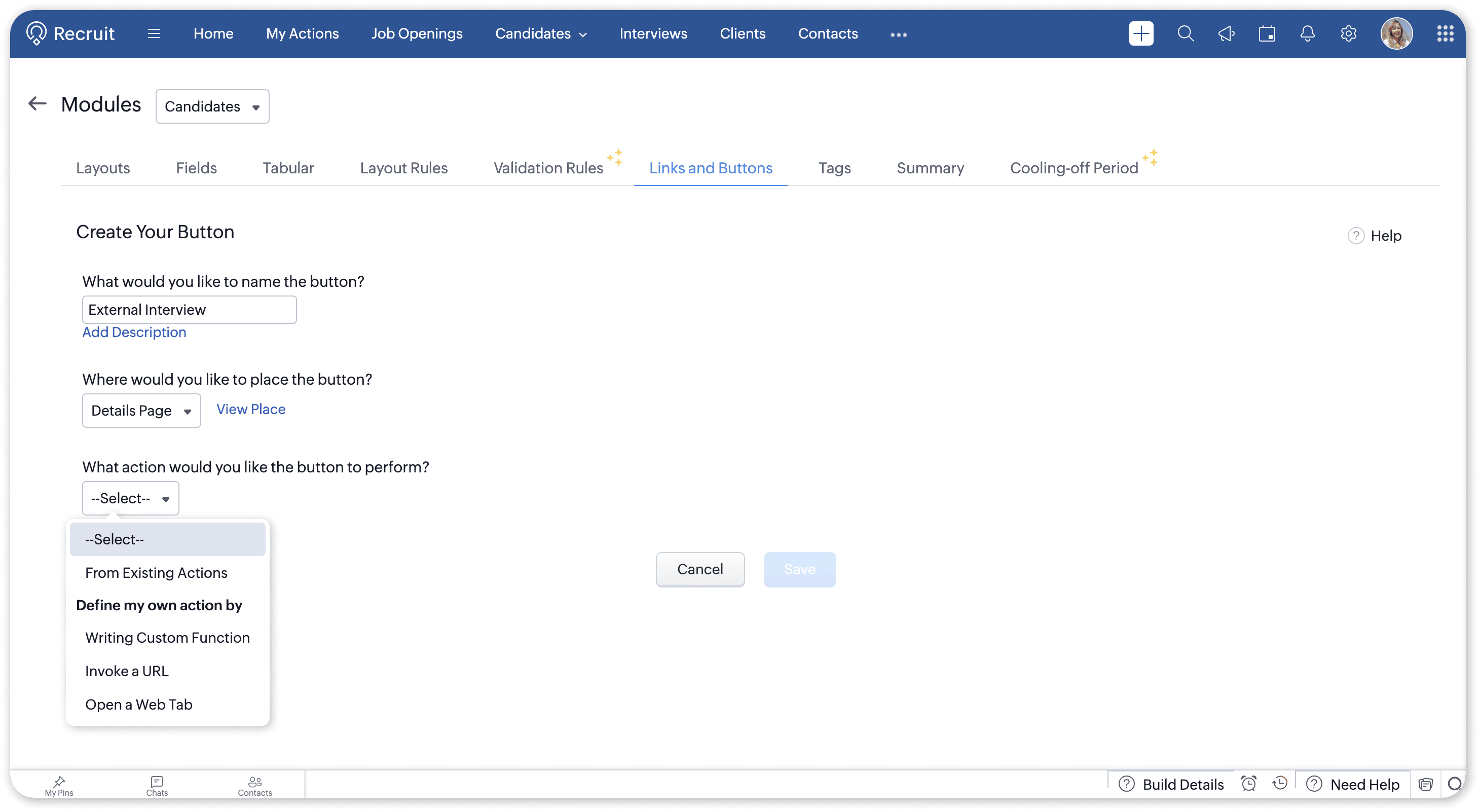Click the notifications bell icon

click(1307, 33)
